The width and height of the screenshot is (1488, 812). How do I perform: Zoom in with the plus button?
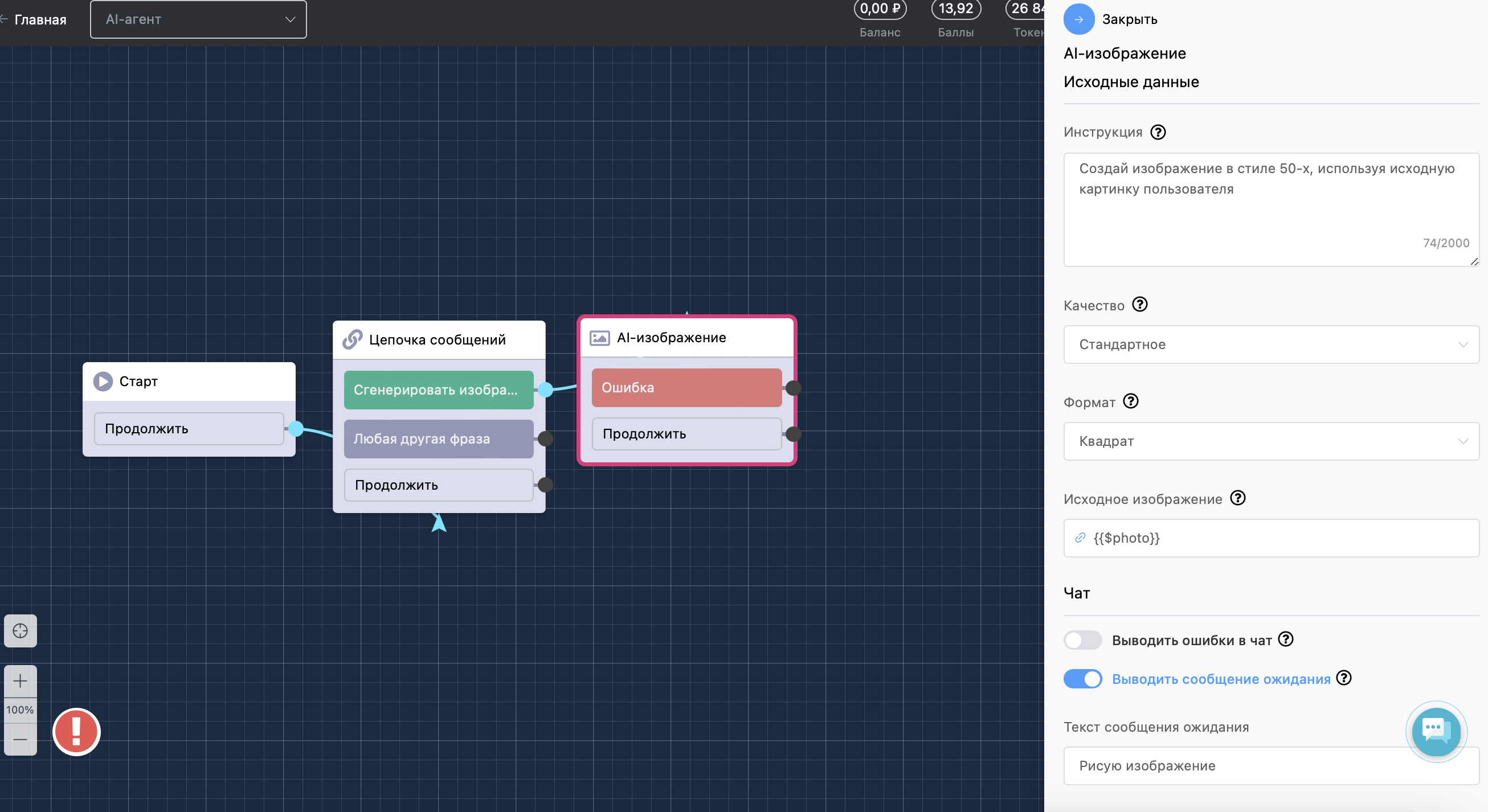coord(20,681)
